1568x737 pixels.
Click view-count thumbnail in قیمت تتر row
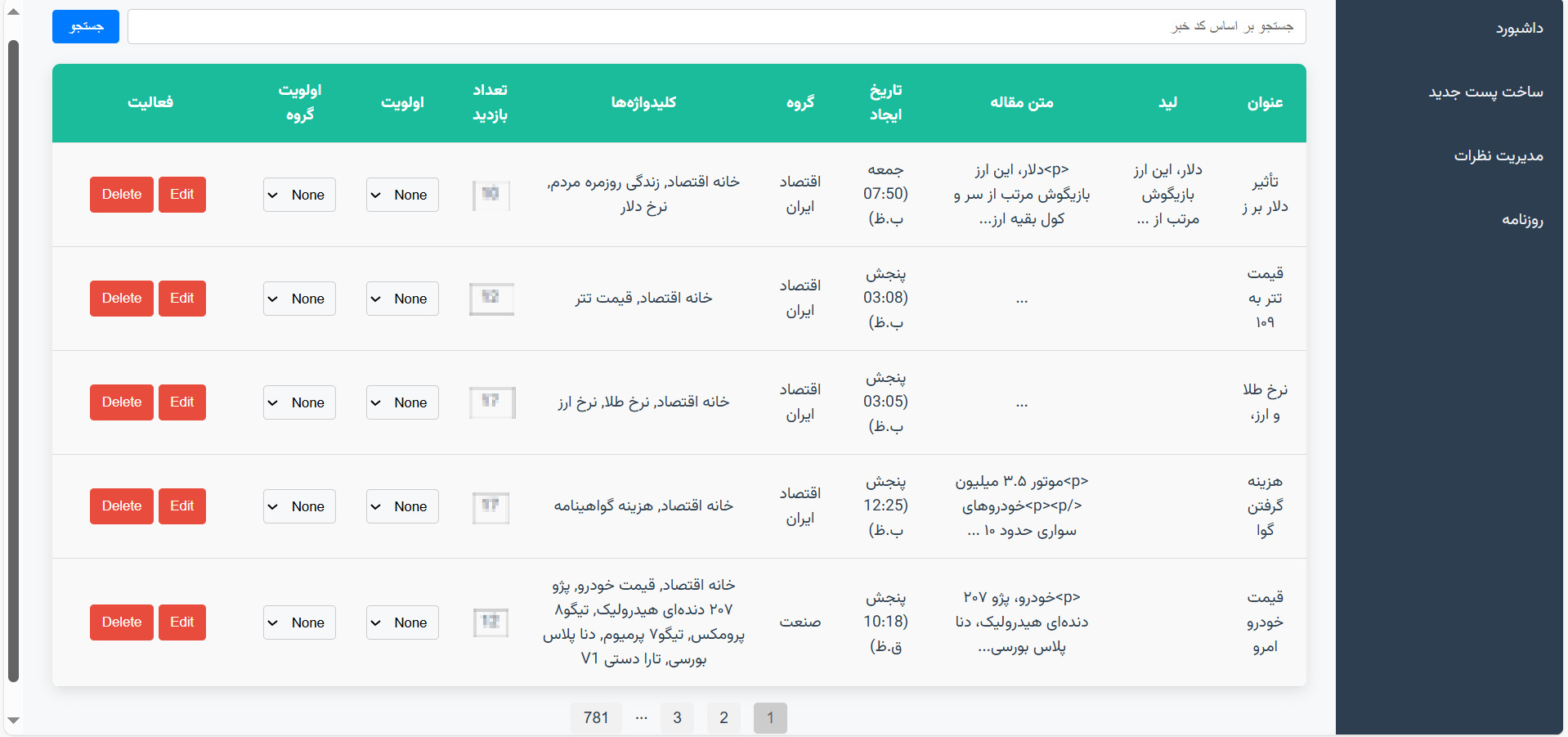pos(491,299)
